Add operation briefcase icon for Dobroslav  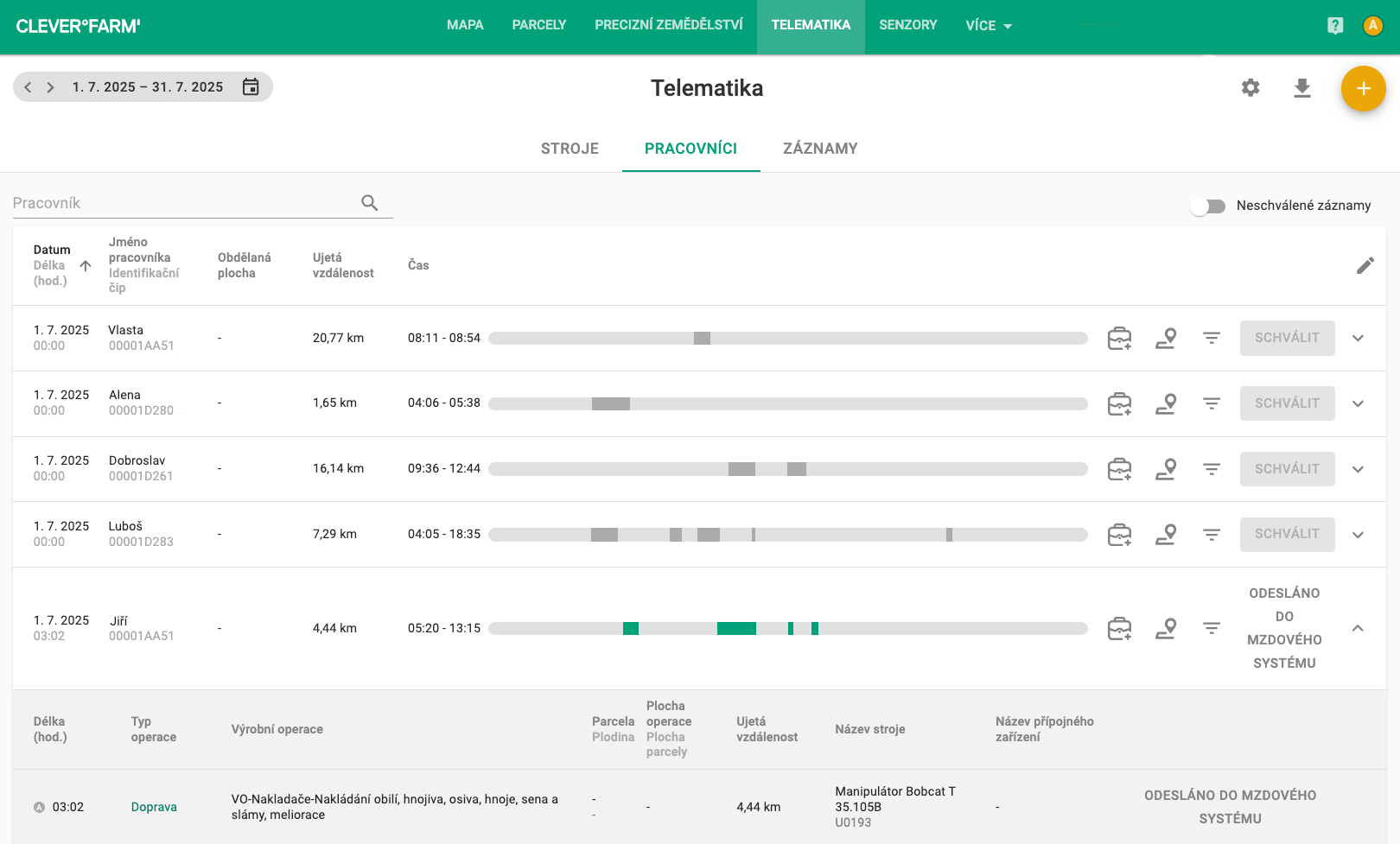point(1120,469)
